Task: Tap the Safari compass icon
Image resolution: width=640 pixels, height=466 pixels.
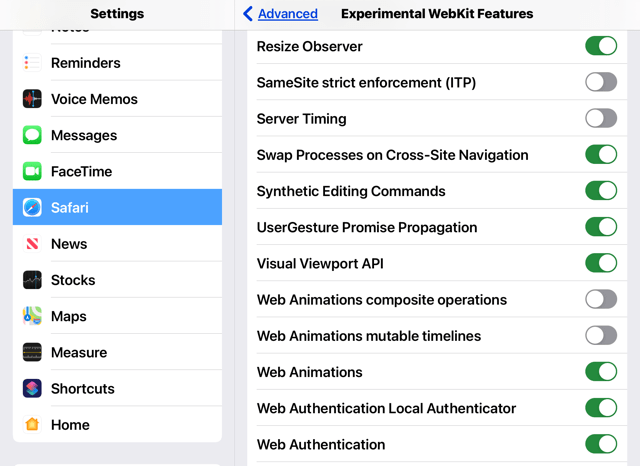Action: click(x=32, y=207)
